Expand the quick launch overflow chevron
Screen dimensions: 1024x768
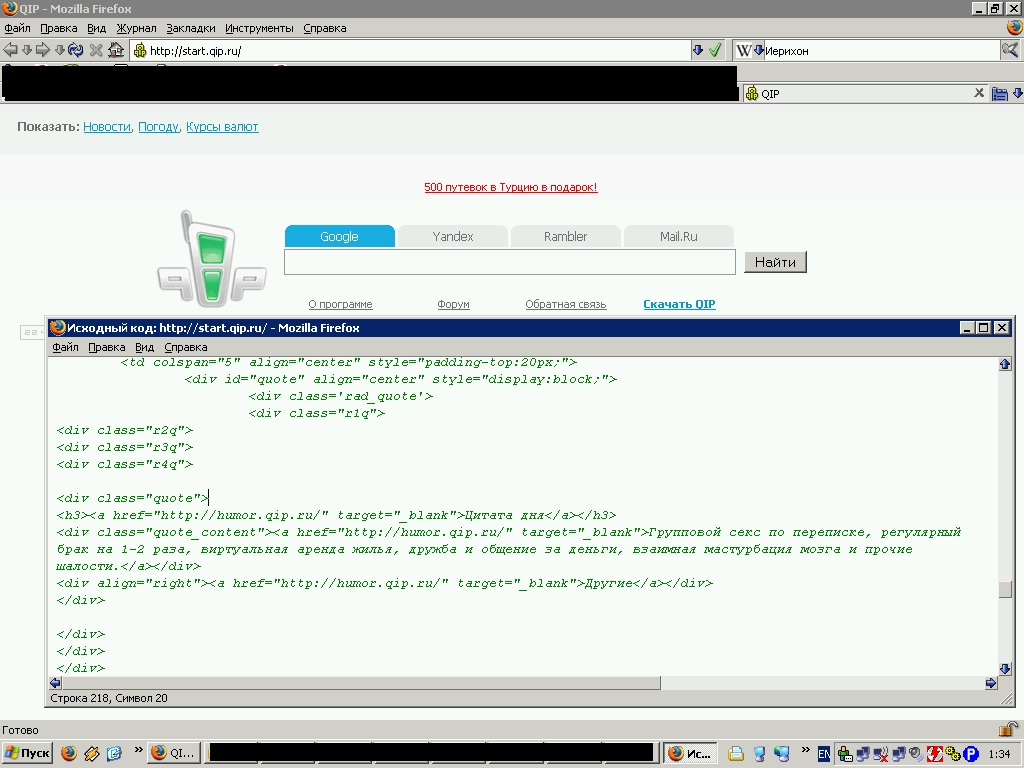(x=138, y=750)
